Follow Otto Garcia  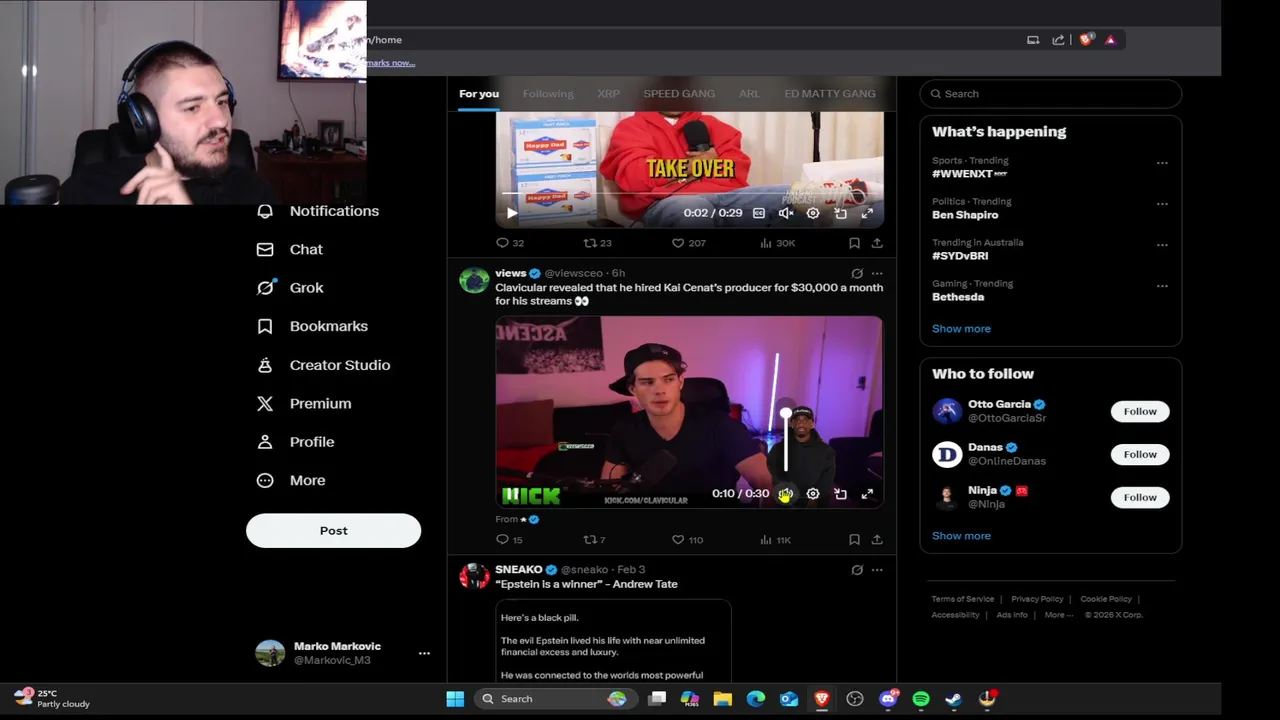pyautogui.click(x=1139, y=412)
